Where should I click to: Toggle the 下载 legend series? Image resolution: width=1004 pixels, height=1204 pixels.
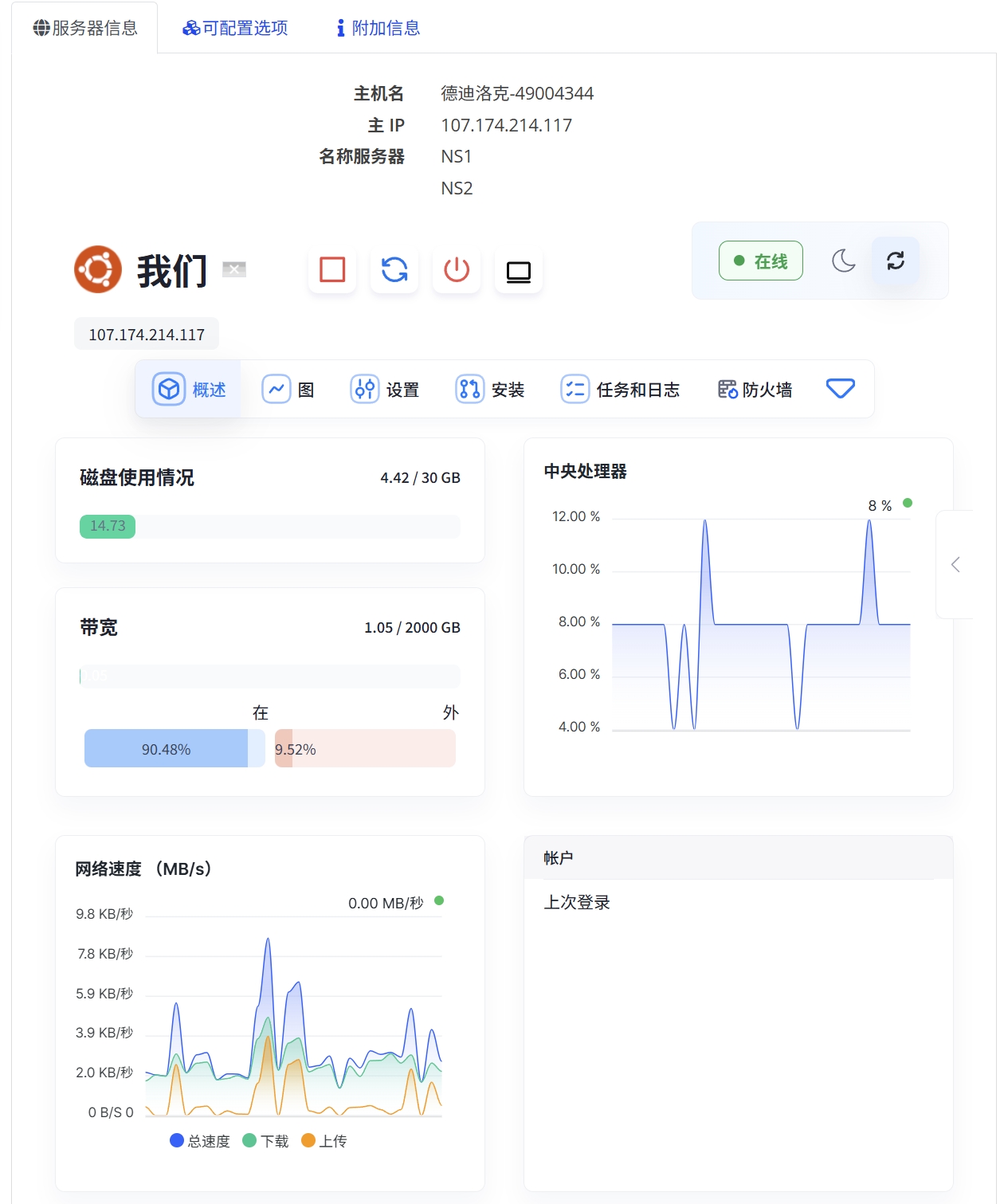[265, 1141]
